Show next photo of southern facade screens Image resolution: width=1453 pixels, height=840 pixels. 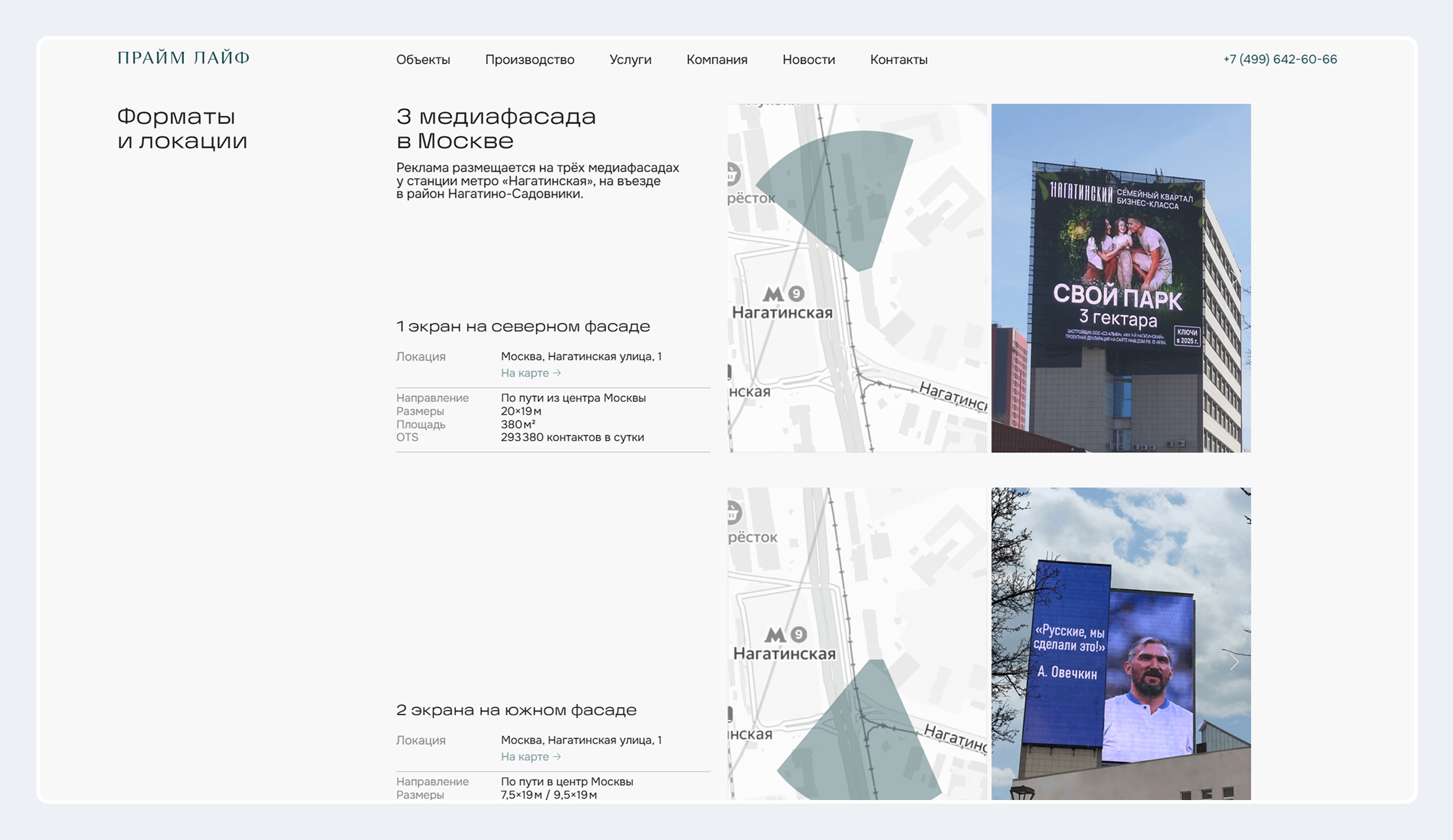(1234, 662)
